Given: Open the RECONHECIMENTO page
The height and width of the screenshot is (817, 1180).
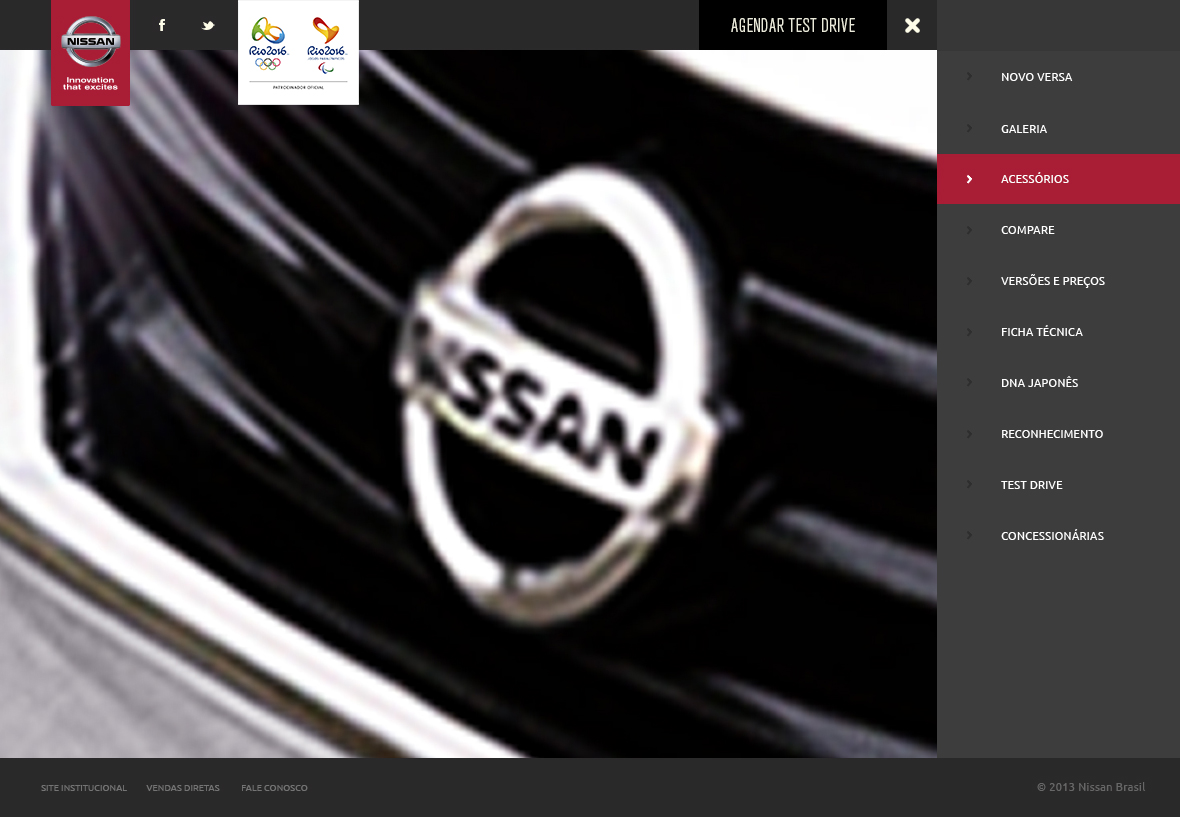Looking at the screenshot, I should 1052,433.
